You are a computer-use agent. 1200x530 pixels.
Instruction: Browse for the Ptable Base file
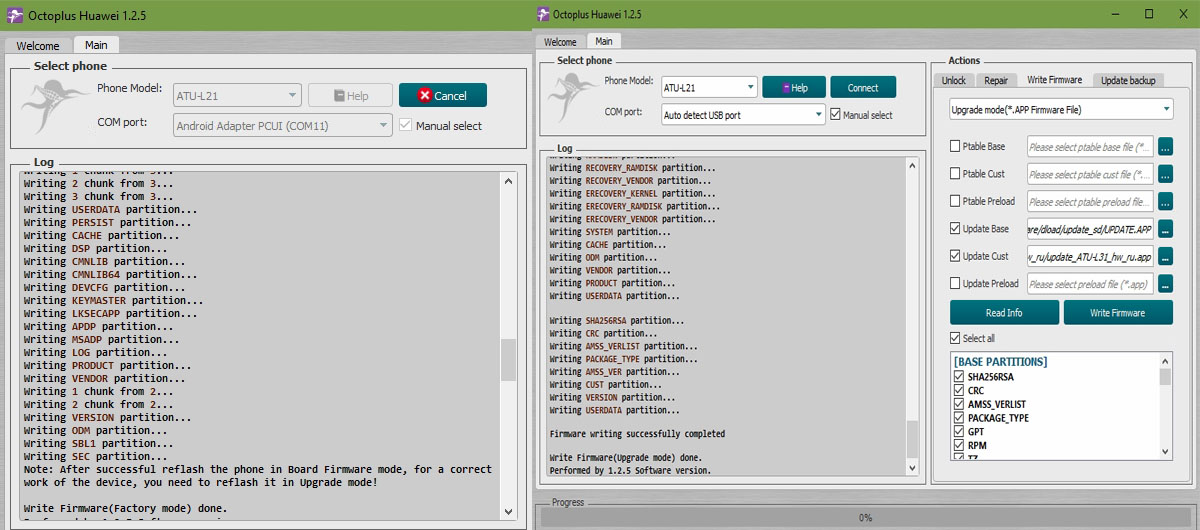[x=1165, y=147]
